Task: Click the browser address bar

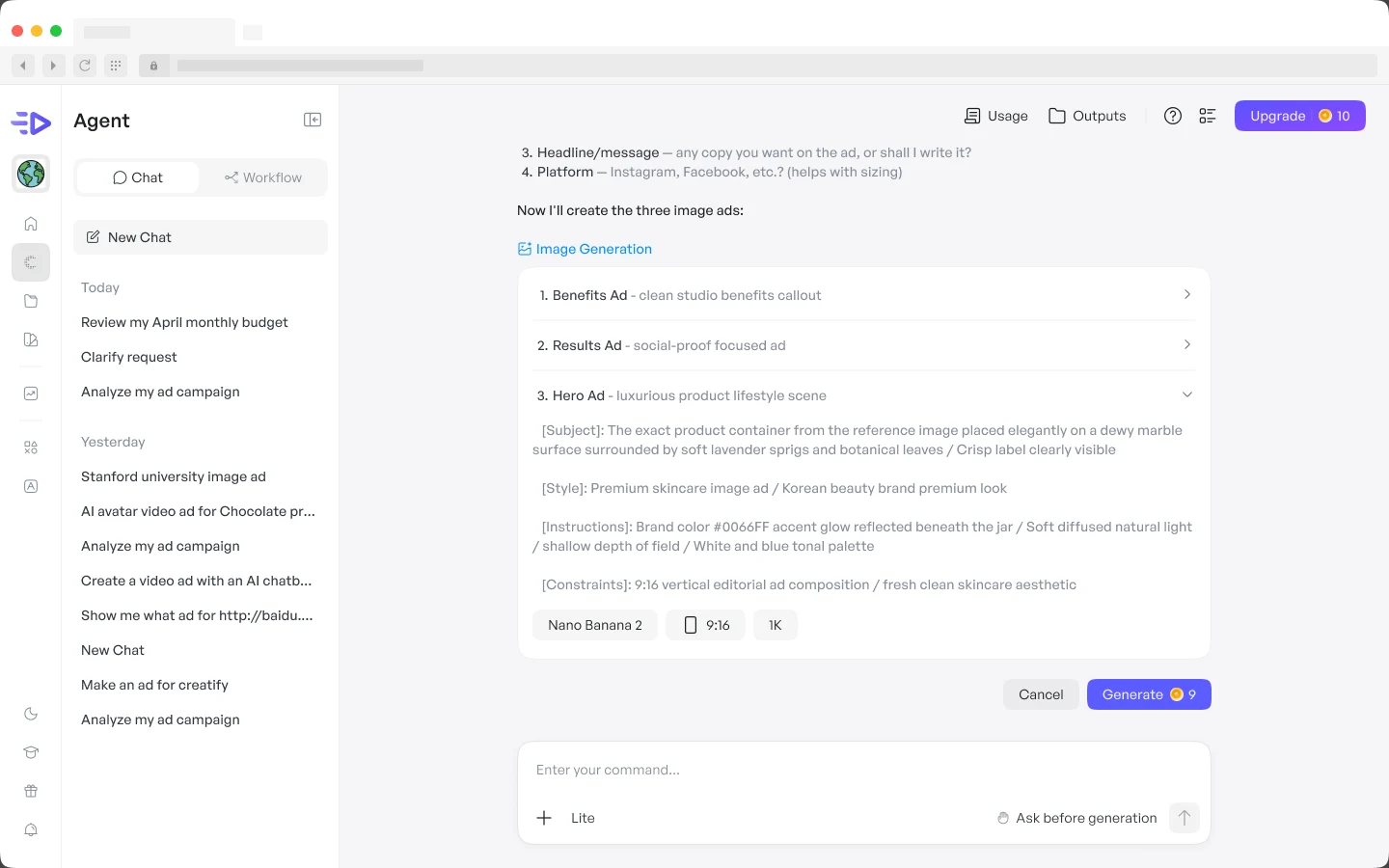Action: pyautogui.click(x=759, y=66)
